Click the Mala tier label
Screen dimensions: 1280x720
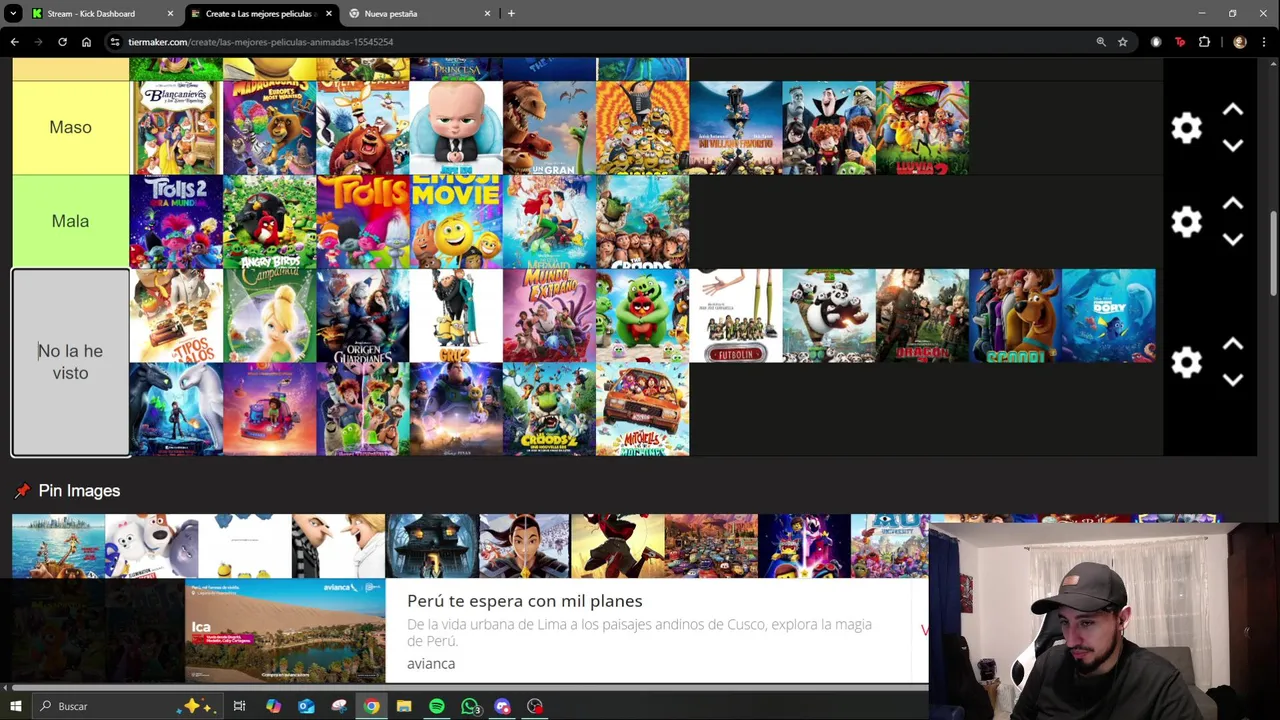70,221
